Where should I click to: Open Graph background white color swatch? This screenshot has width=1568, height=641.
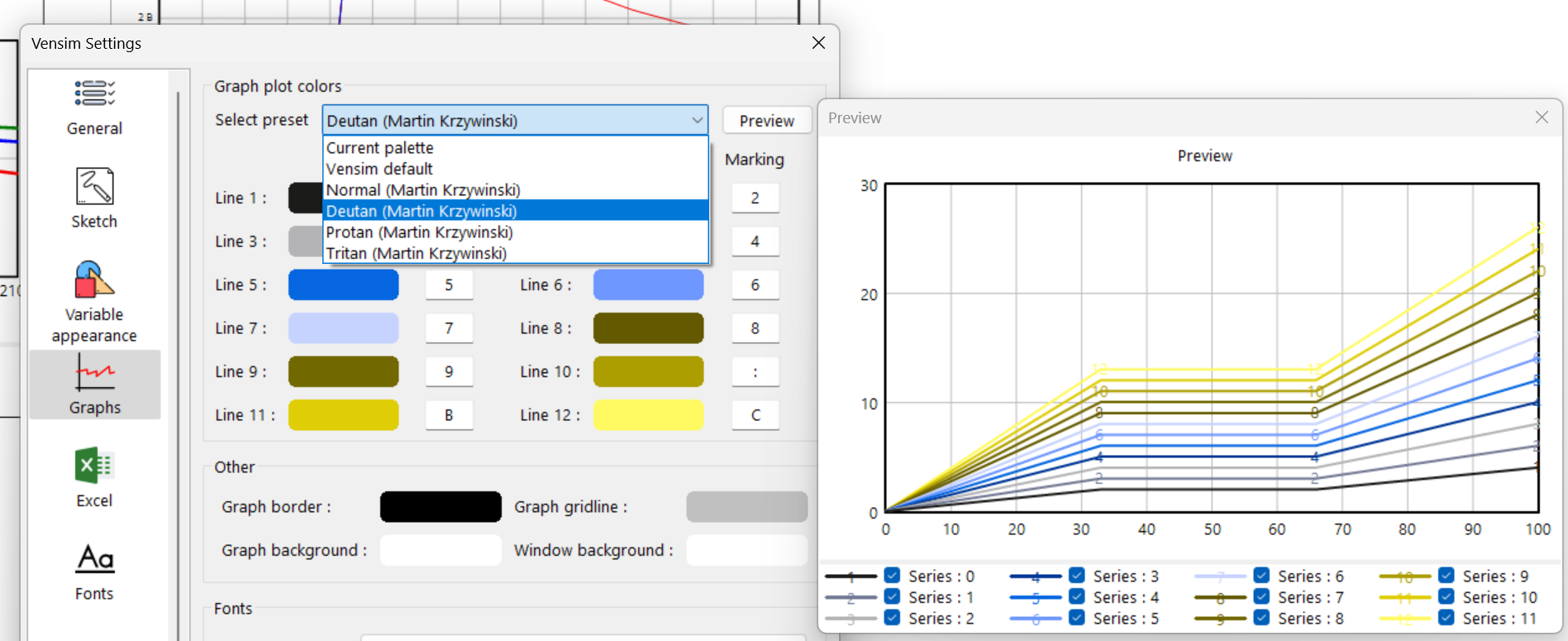(441, 550)
